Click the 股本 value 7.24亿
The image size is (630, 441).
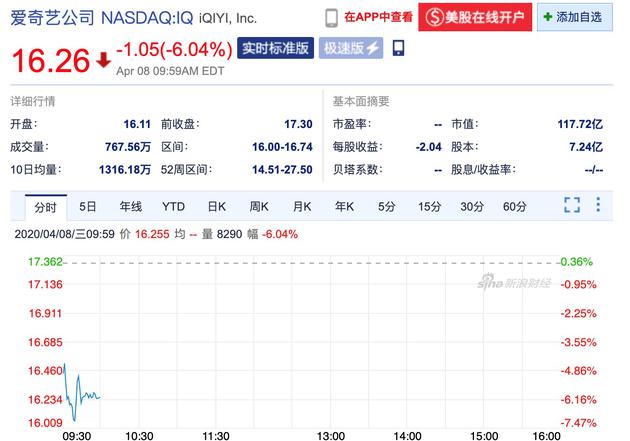click(586, 147)
